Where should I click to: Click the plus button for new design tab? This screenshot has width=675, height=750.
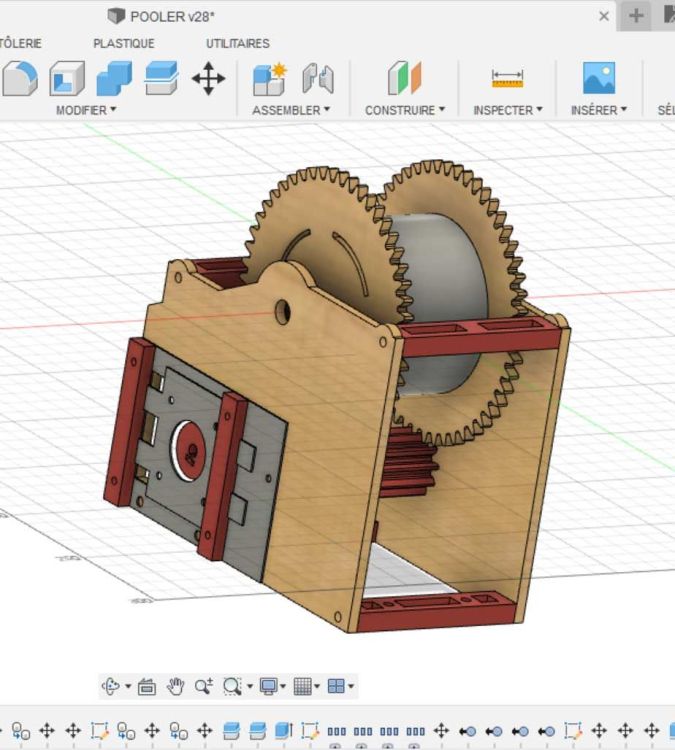click(x=636, y=16)
